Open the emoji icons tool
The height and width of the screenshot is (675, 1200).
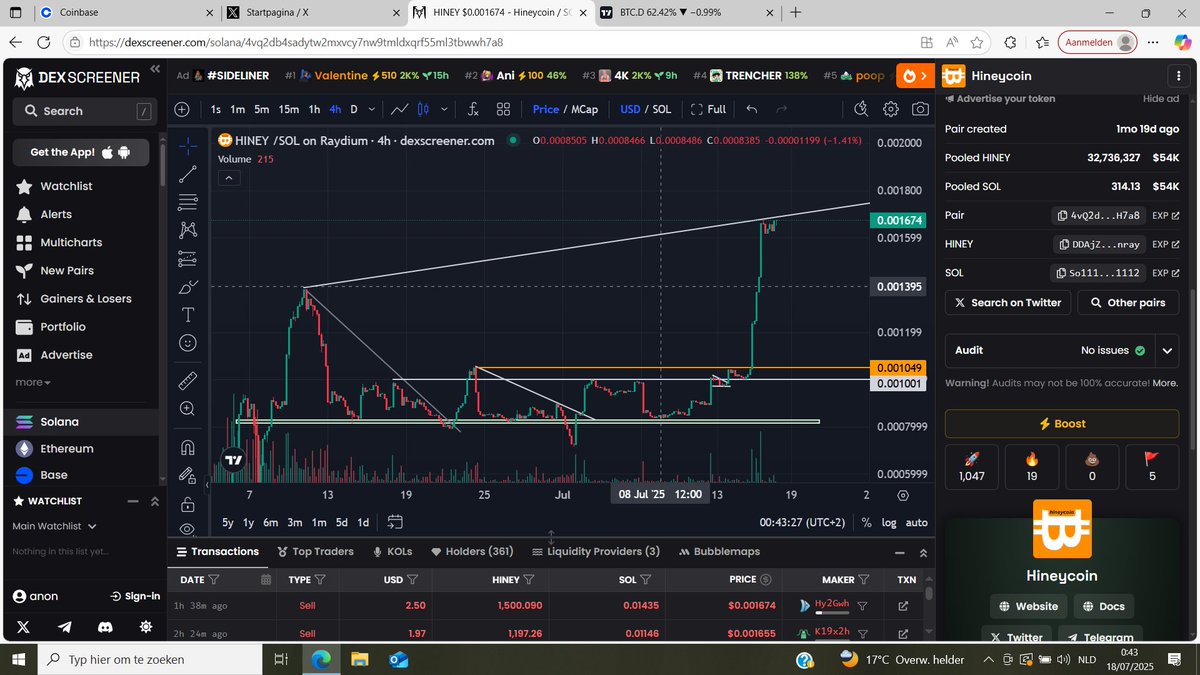click(188, 343)
